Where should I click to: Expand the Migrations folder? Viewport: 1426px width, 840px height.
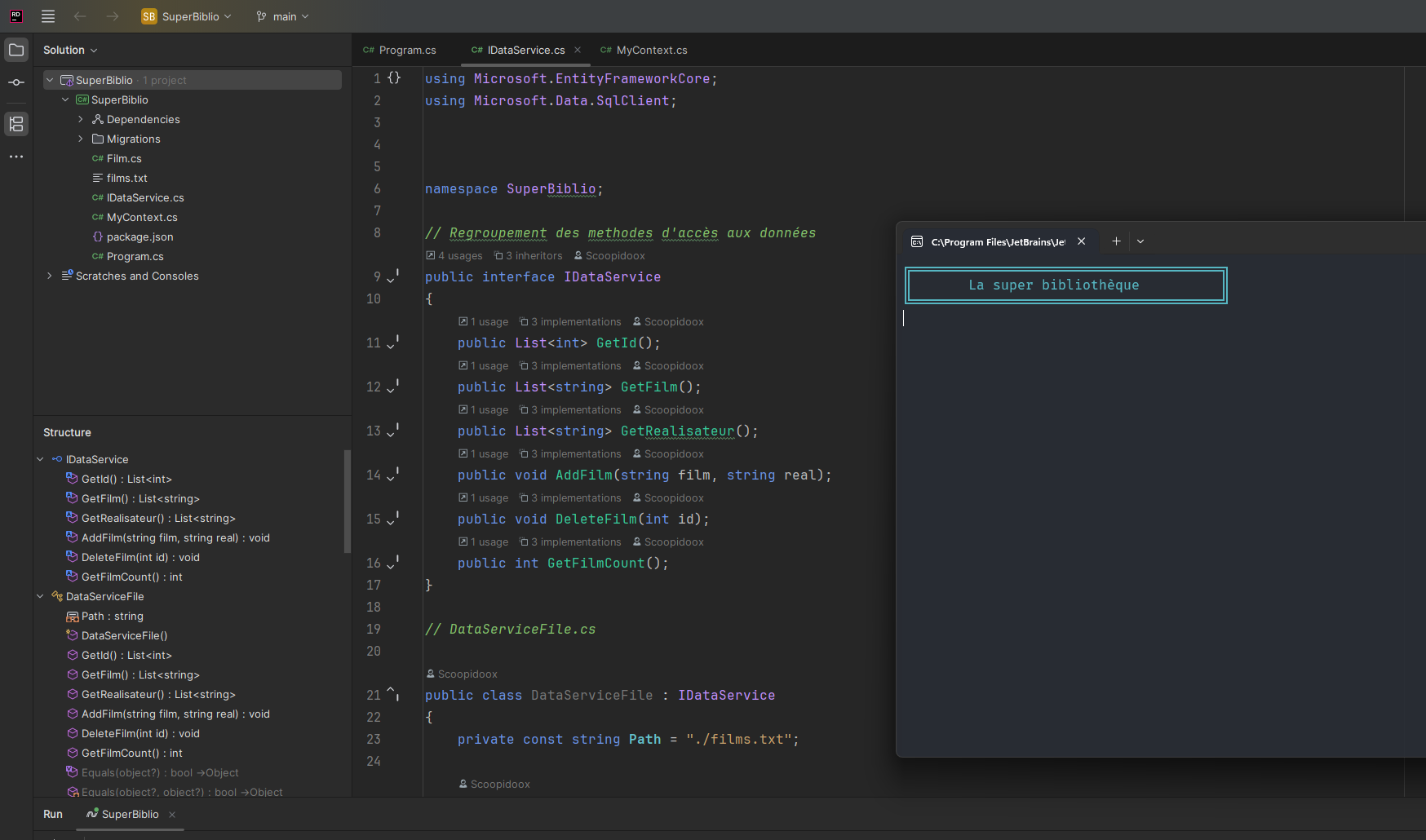pos(81,139)
